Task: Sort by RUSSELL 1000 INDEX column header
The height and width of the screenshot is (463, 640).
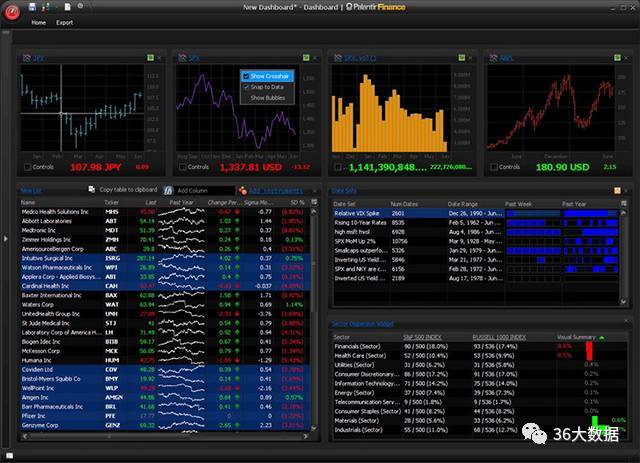Action: point(499,337)
